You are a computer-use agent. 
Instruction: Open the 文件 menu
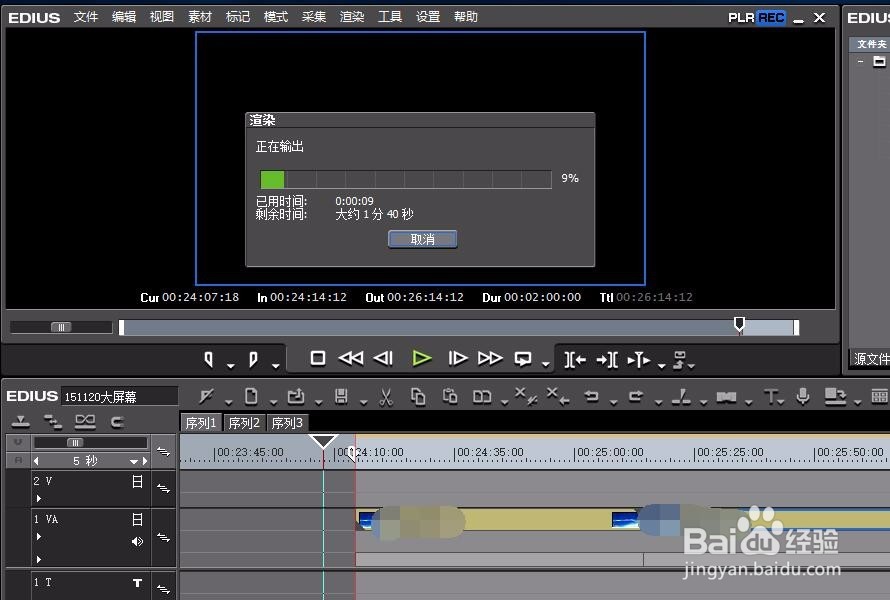pos(86,17)
